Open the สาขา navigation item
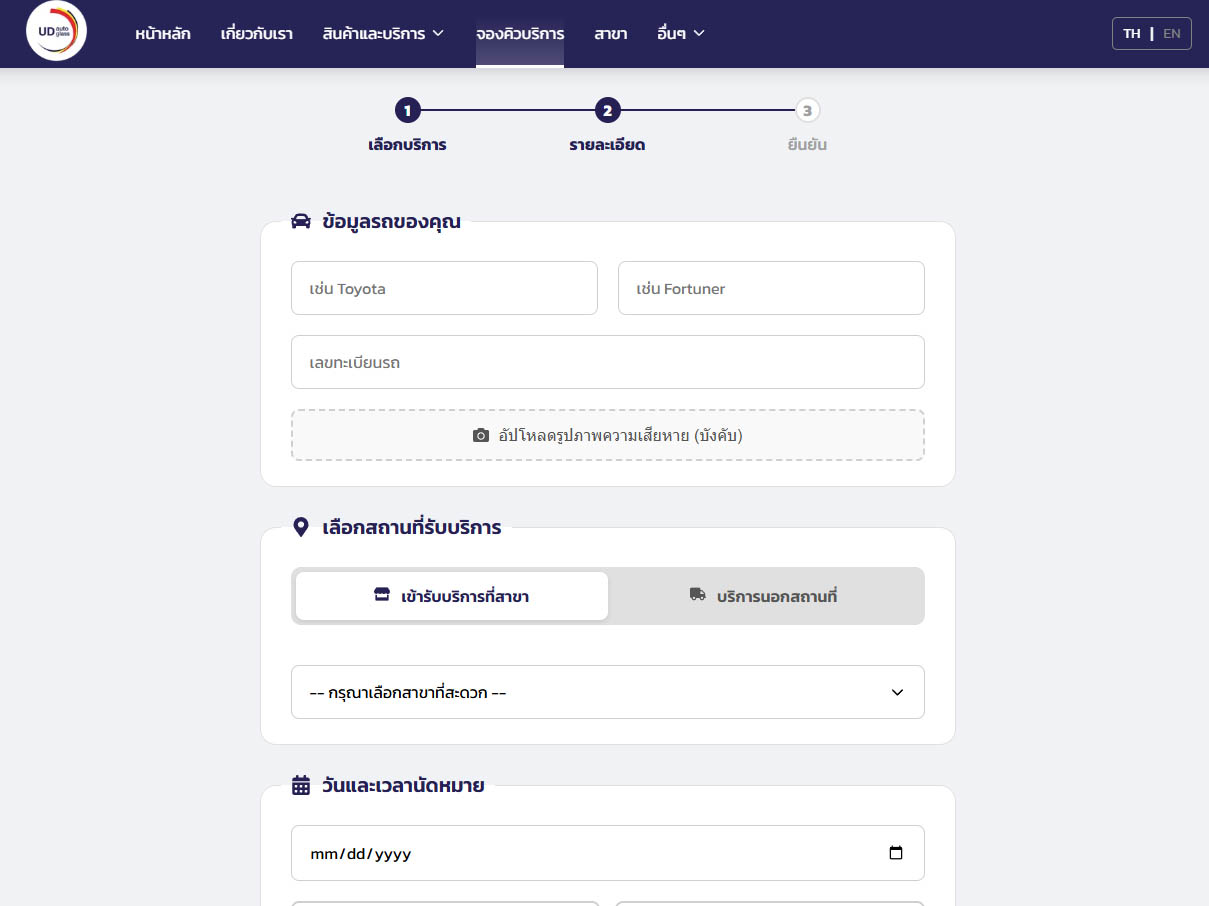1209x906 pixels. (x=610, y=34)
